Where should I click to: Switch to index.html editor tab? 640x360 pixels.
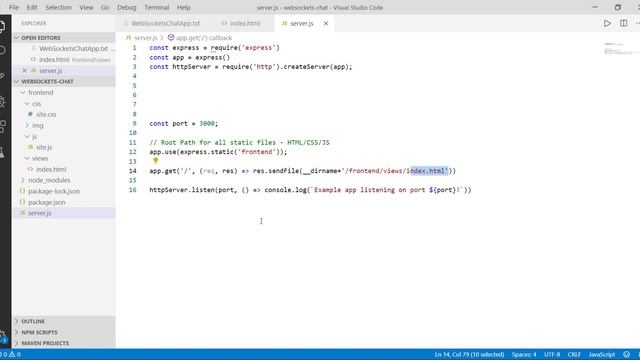click(x=245, y=23)
